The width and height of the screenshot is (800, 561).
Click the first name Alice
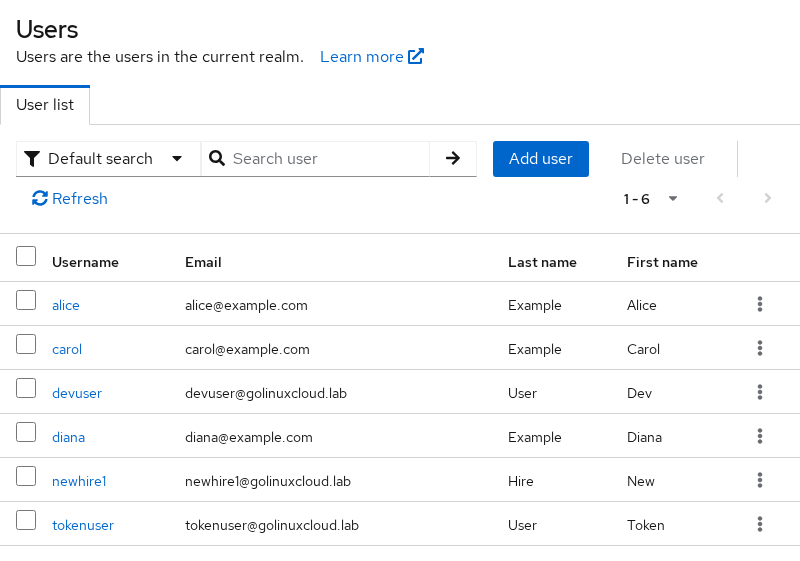[641, 305]
